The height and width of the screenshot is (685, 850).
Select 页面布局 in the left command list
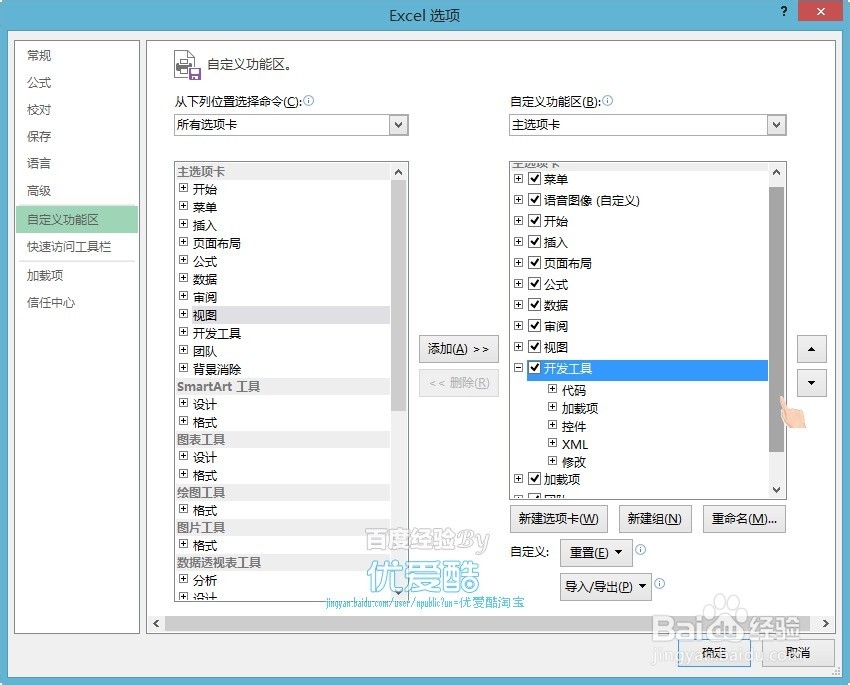[217, 243]
